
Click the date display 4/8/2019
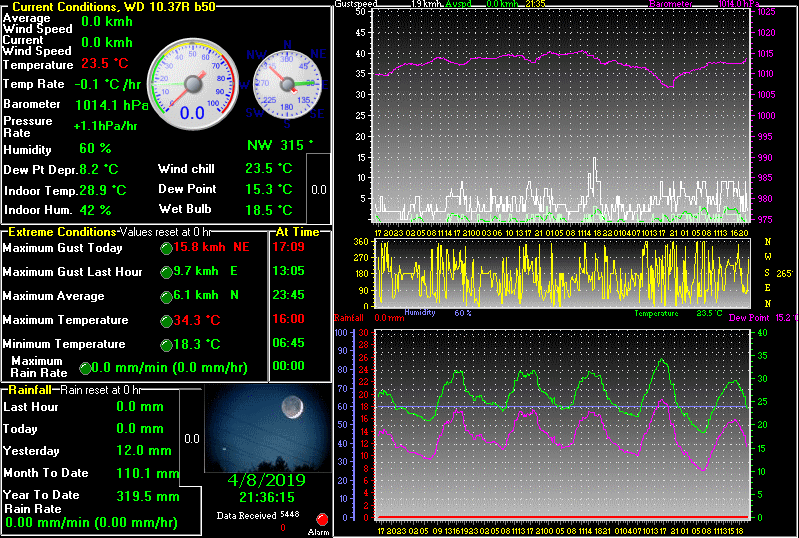pyautogui.click(x=266, y=480)
